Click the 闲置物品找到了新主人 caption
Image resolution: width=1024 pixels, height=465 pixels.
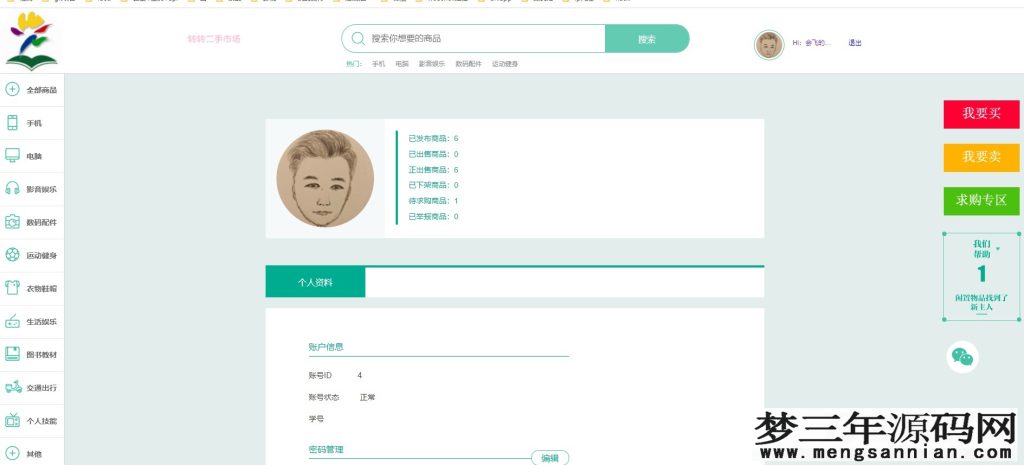981,302
